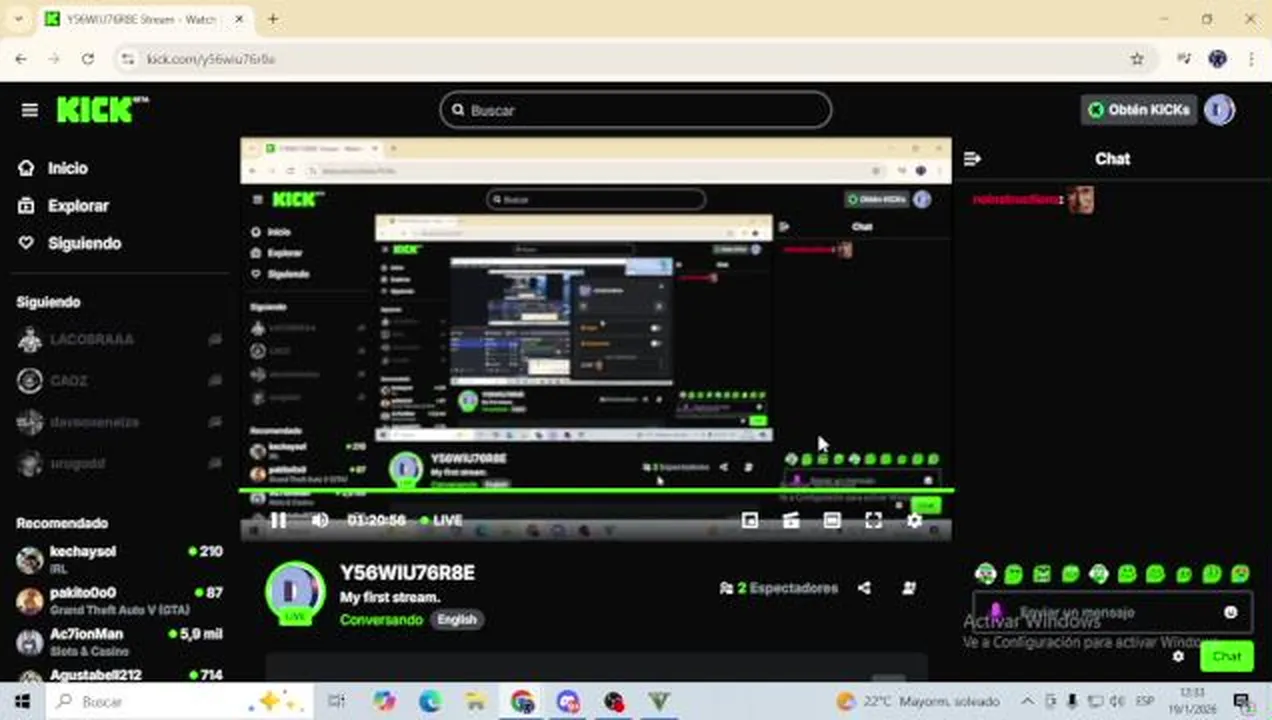
Task: Open recommended channel Ac7ionMan
Action: 120,641
